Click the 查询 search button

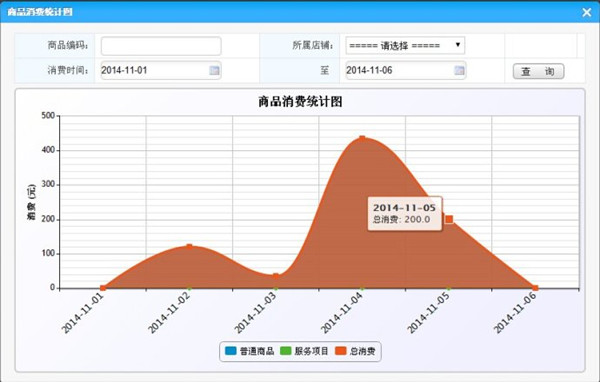(538, 71)
